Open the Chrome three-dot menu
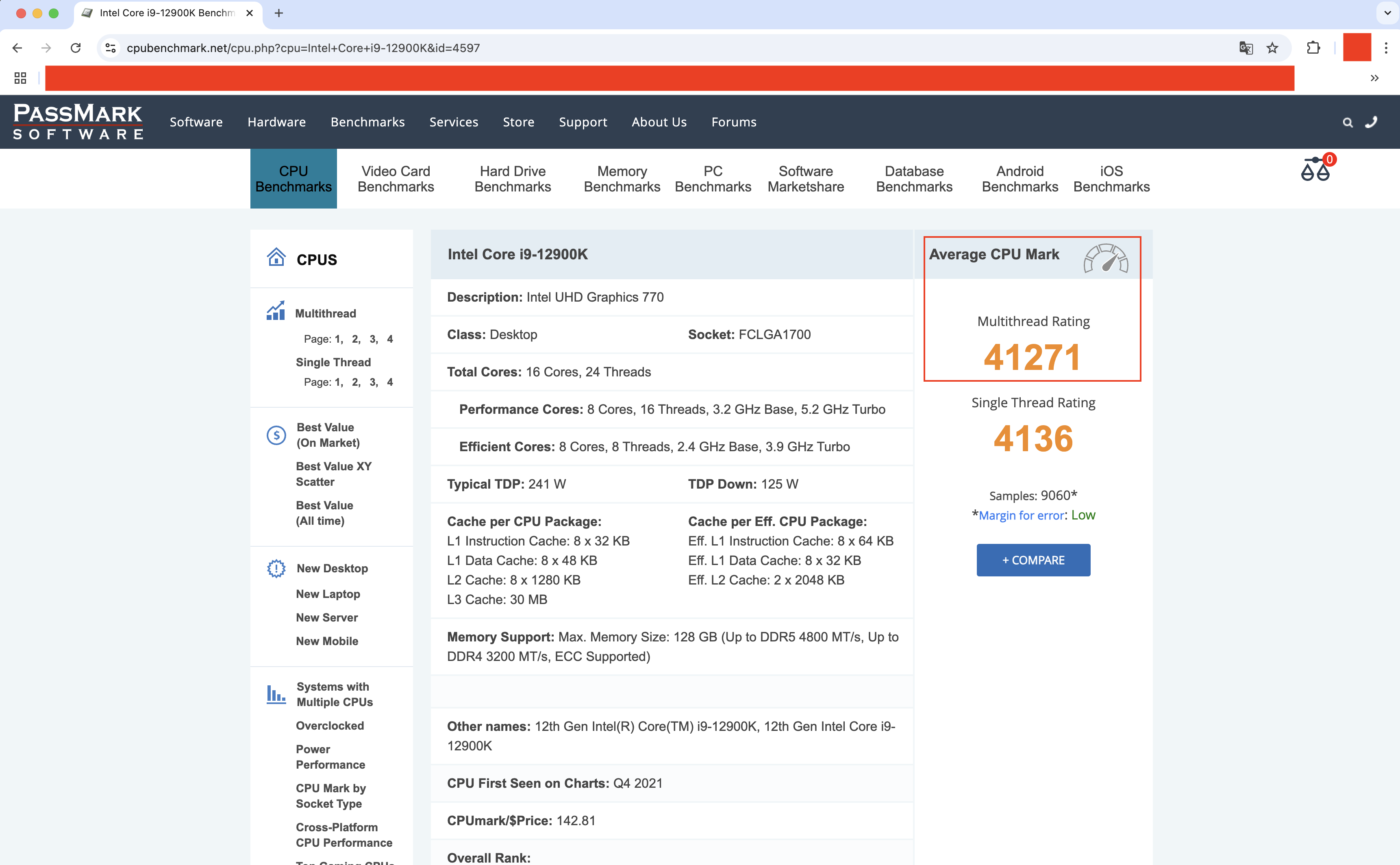 point(1386,48)
